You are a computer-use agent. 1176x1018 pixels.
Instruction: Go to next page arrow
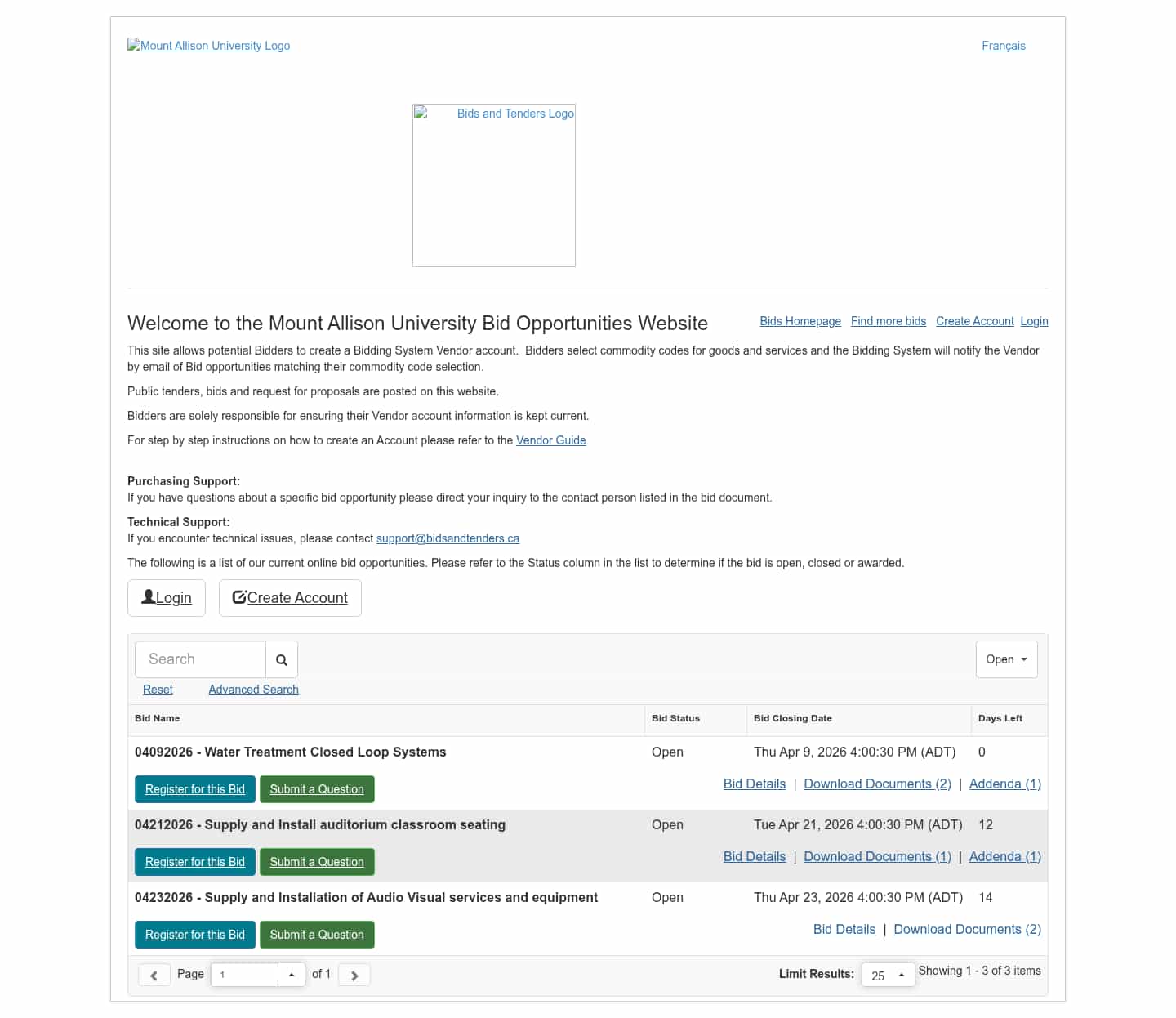[354, 975]
